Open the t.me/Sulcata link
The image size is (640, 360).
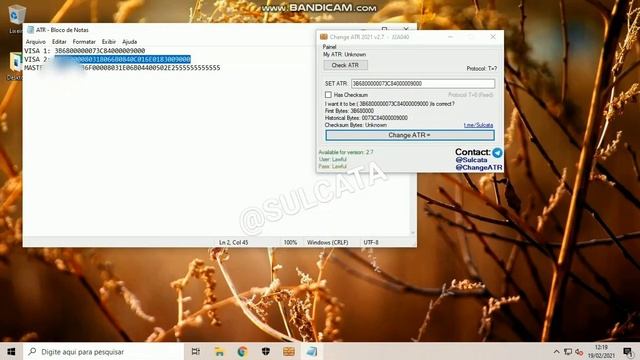pos(478,125)
